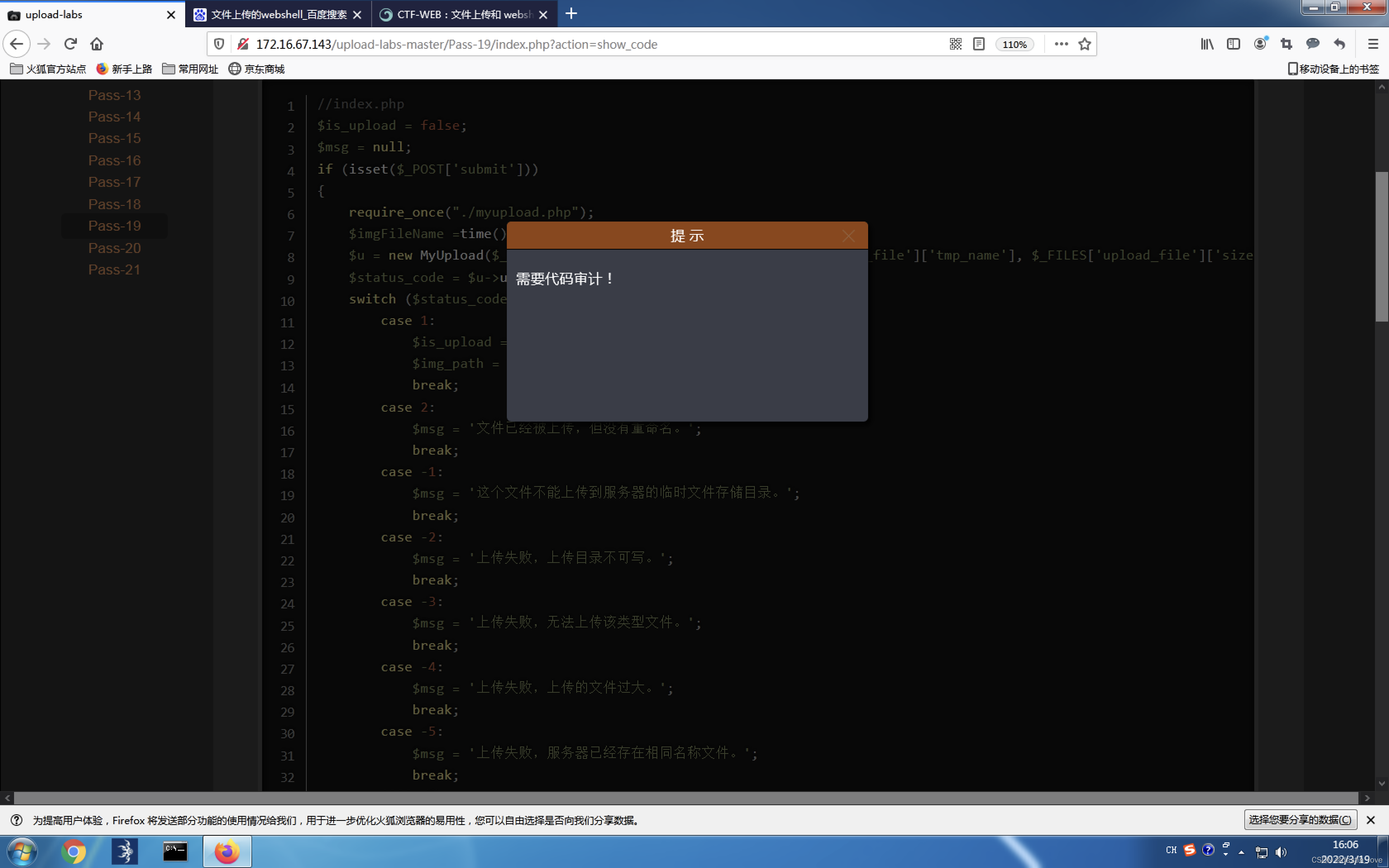This screenshot has width=1389, height=868.
Task: Open Chrome from the taskbar
Action: tap(73, 851)
